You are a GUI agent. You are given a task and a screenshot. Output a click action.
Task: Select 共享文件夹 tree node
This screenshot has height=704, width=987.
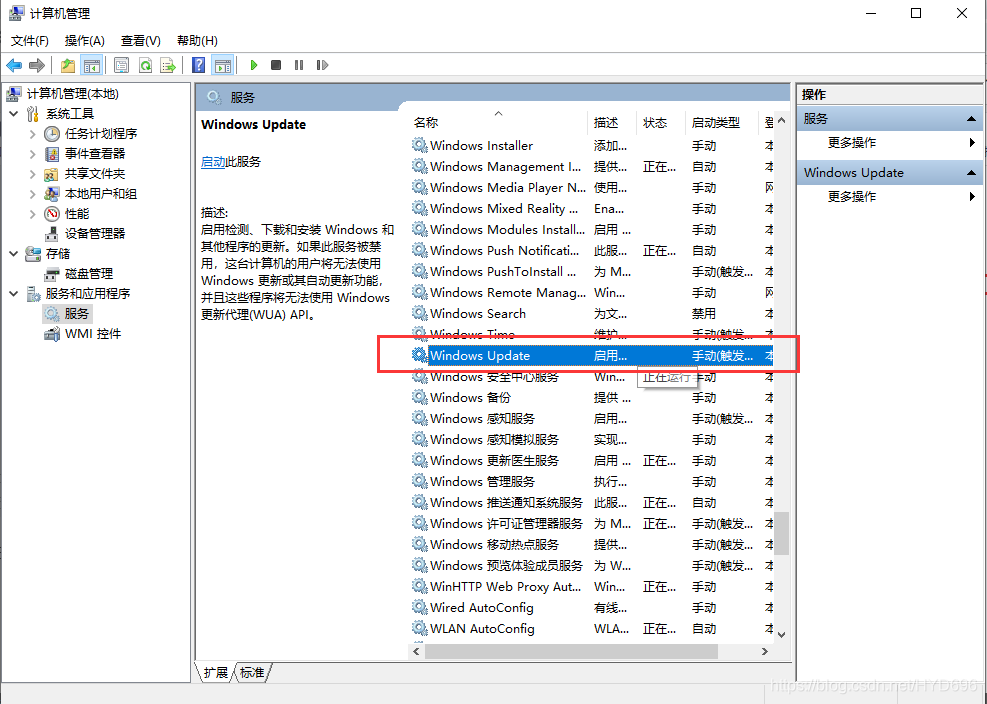click(x=95, y=174)
